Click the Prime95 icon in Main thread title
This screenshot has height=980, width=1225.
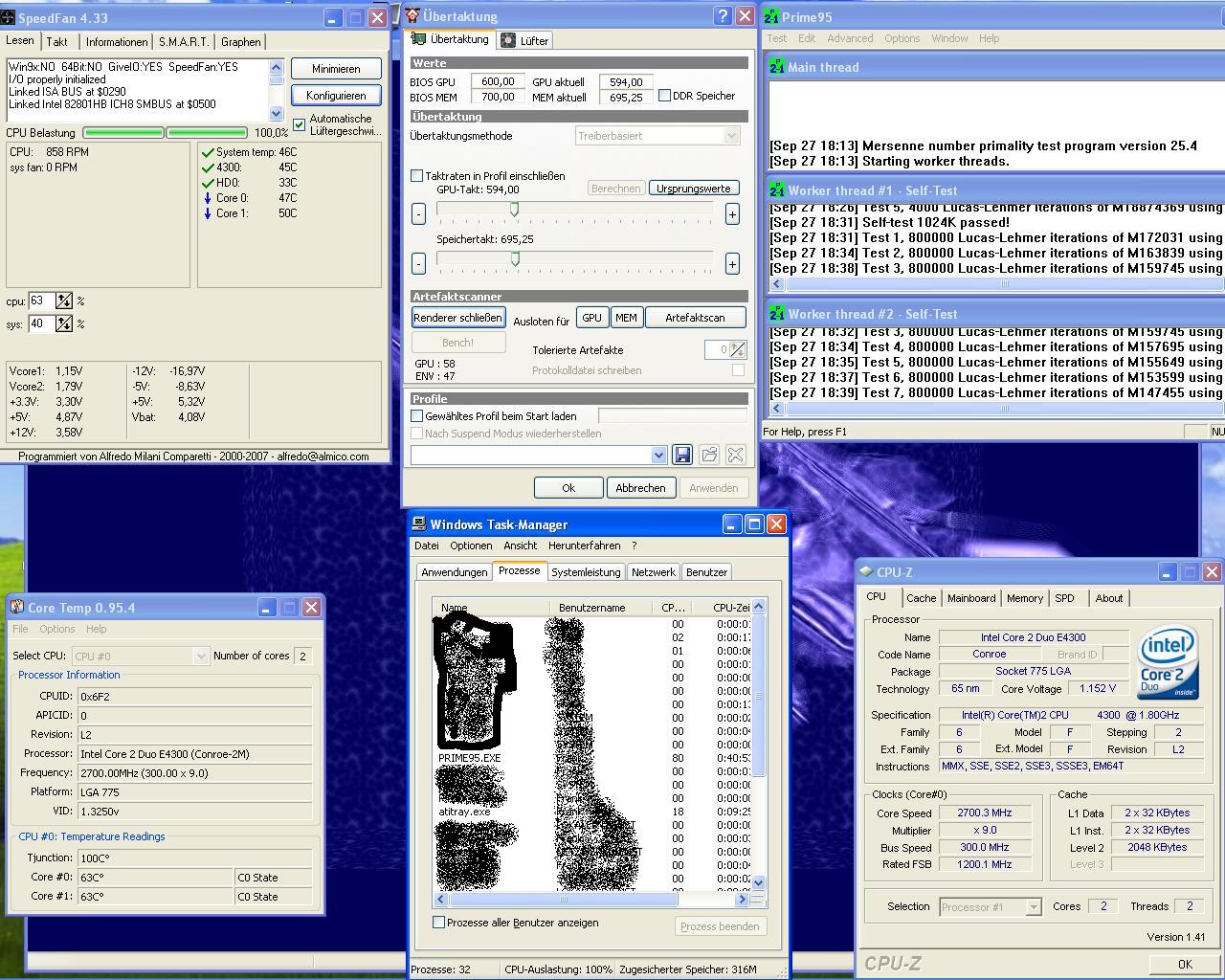[776, 67]
